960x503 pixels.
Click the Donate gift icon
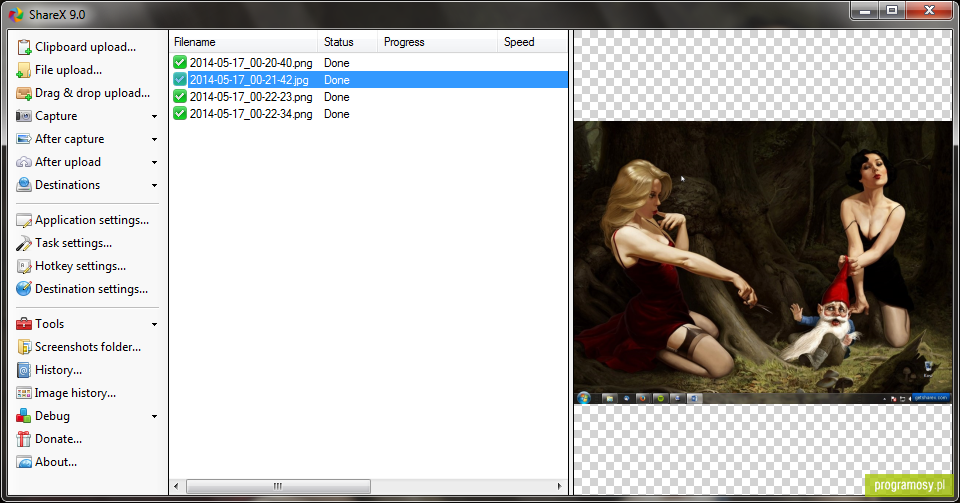click(x=24, y=439)
